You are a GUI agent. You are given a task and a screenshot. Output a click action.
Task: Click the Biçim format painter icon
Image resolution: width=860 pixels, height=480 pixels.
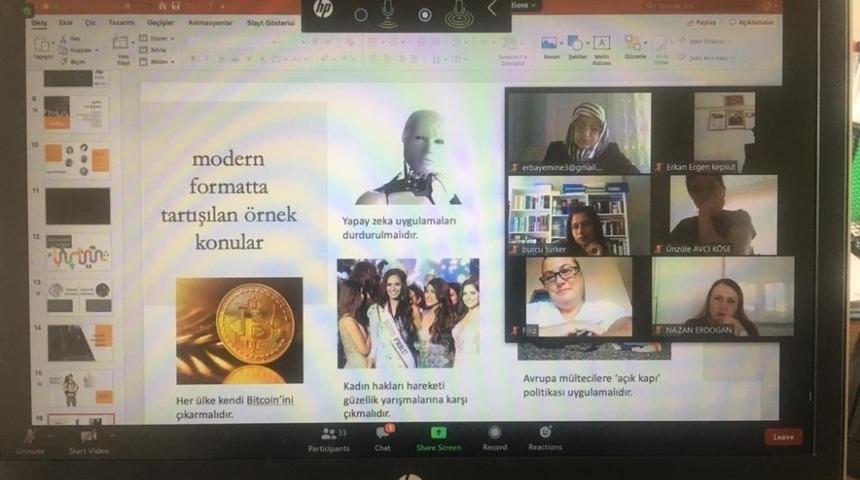pyautogui.click(x=64, y=61)
